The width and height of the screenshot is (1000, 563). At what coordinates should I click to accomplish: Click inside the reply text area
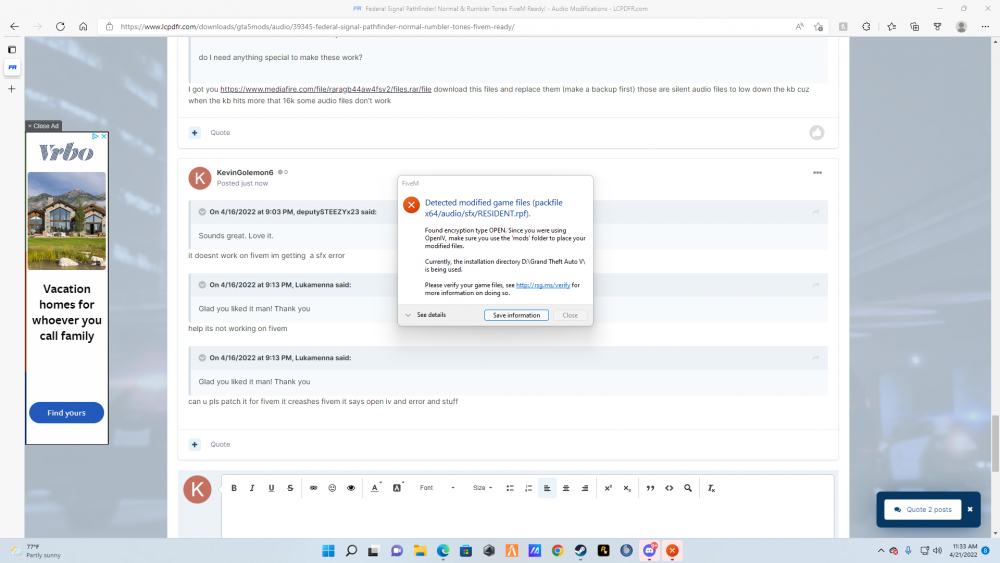coord(527,520)
